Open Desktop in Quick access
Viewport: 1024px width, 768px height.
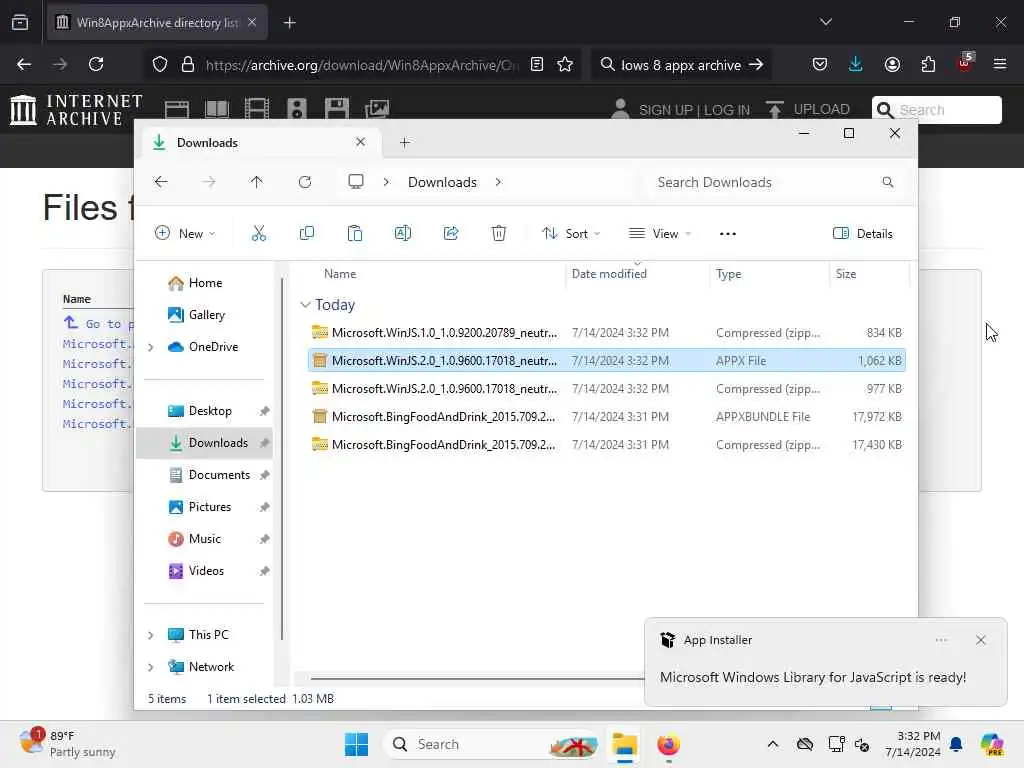click(210, 411)
